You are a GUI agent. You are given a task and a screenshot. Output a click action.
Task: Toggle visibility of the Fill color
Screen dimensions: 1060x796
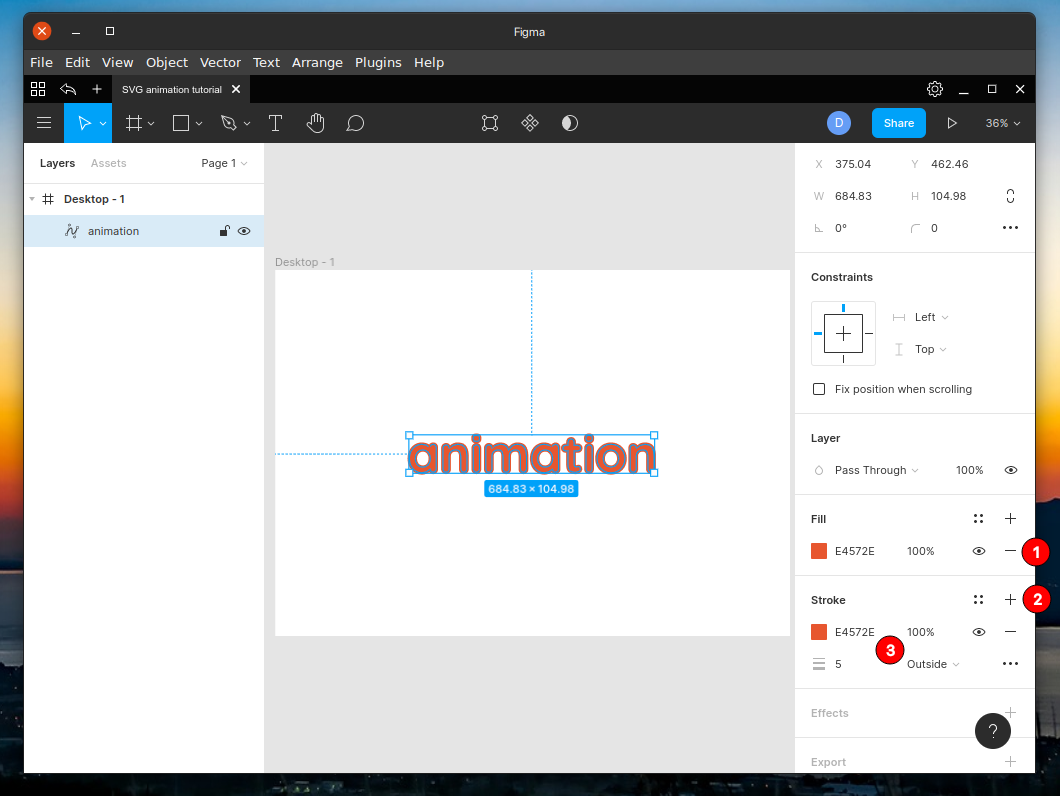(x=978, y=551)
